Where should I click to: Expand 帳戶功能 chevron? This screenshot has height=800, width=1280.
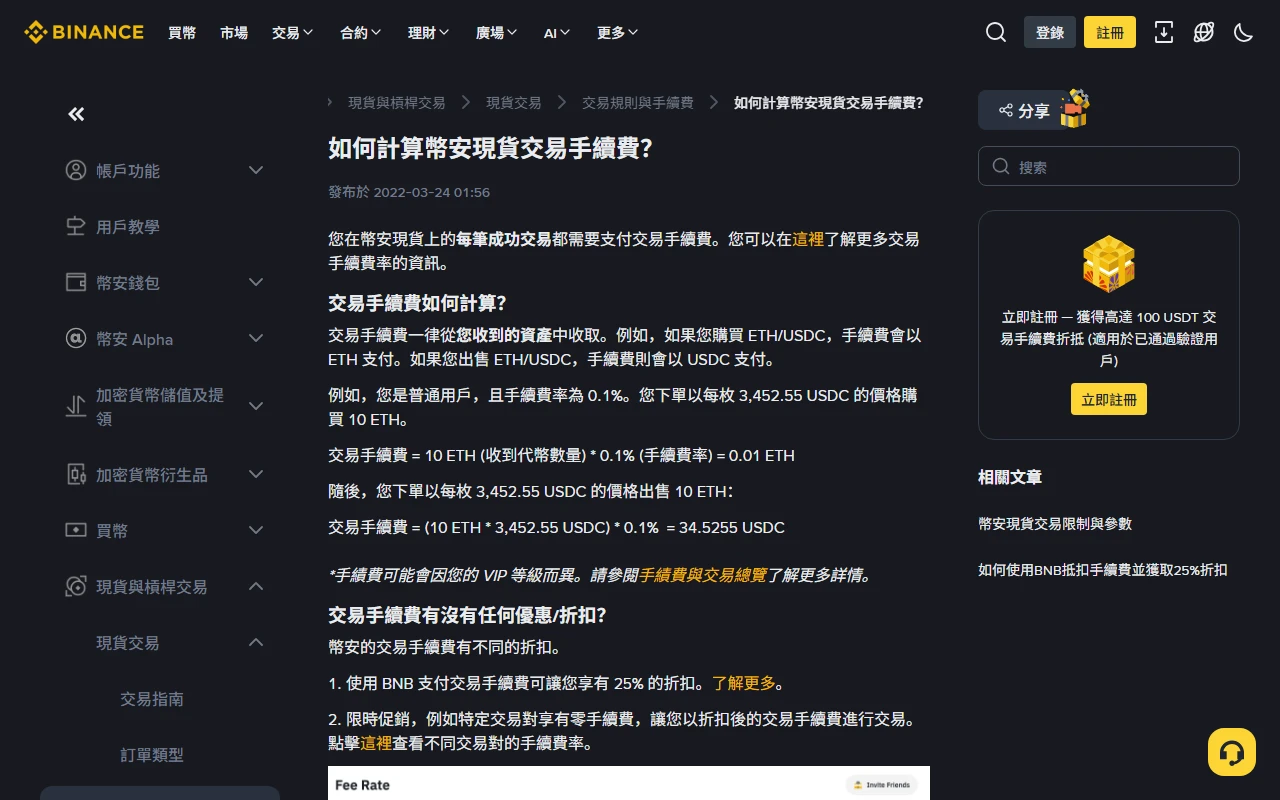(x=256, y=170)
